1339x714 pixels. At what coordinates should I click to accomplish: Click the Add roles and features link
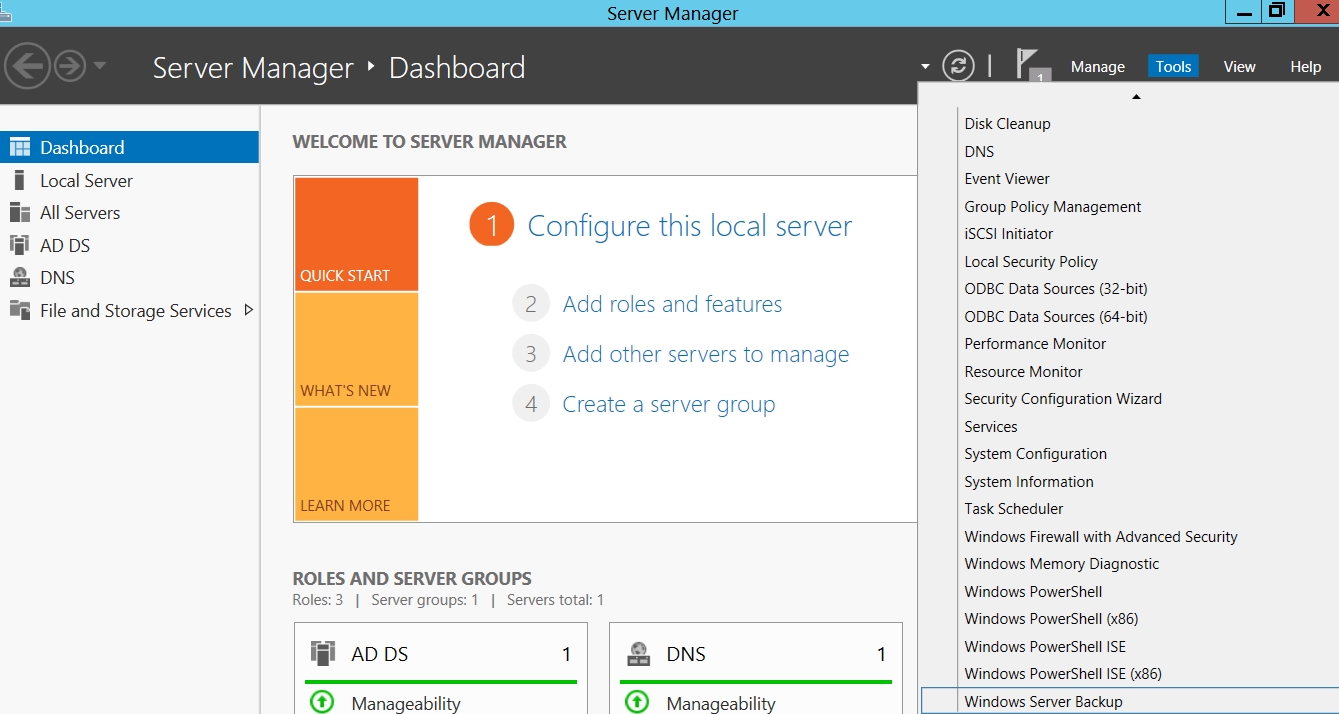(x=672, y=304)
